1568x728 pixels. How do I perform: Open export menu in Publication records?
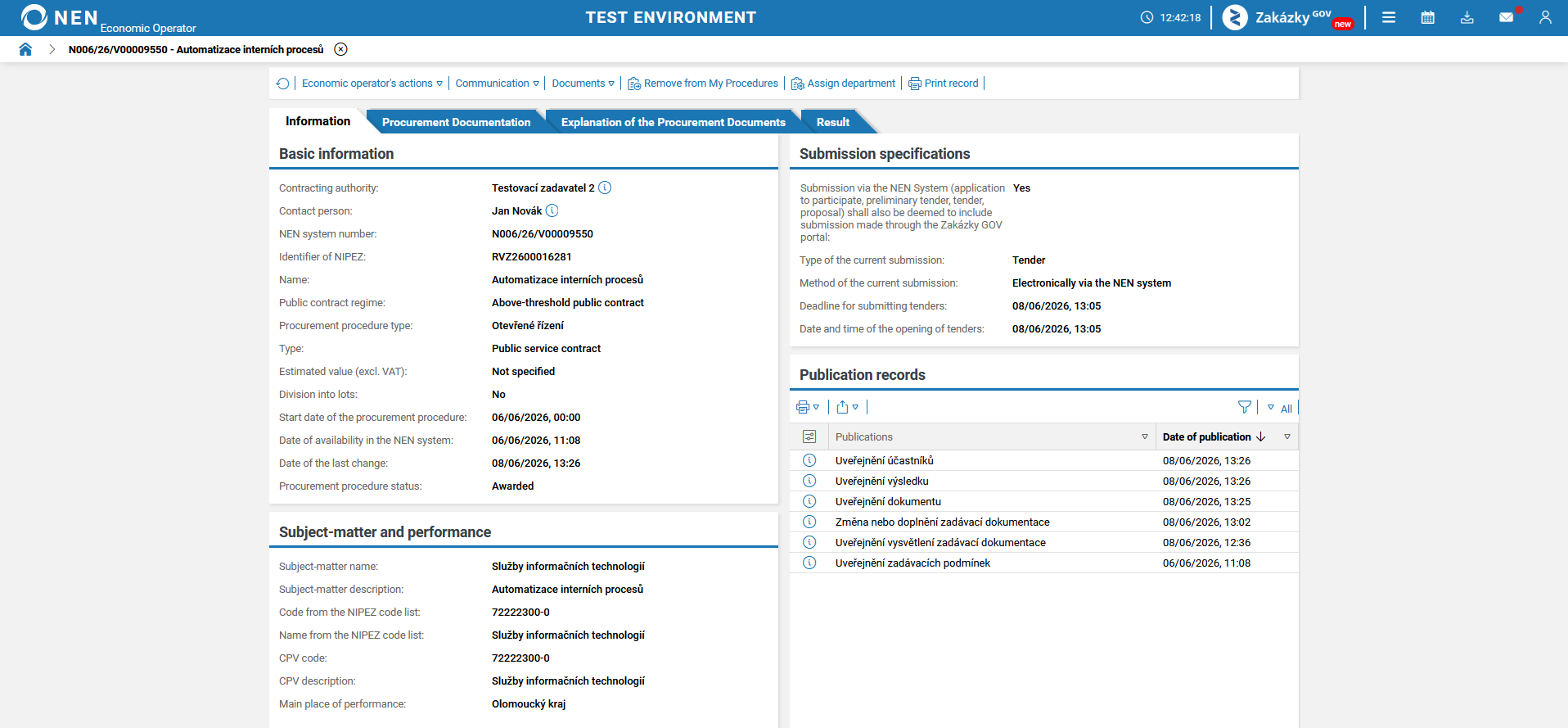pyautogui.click(x=848, y=407)
